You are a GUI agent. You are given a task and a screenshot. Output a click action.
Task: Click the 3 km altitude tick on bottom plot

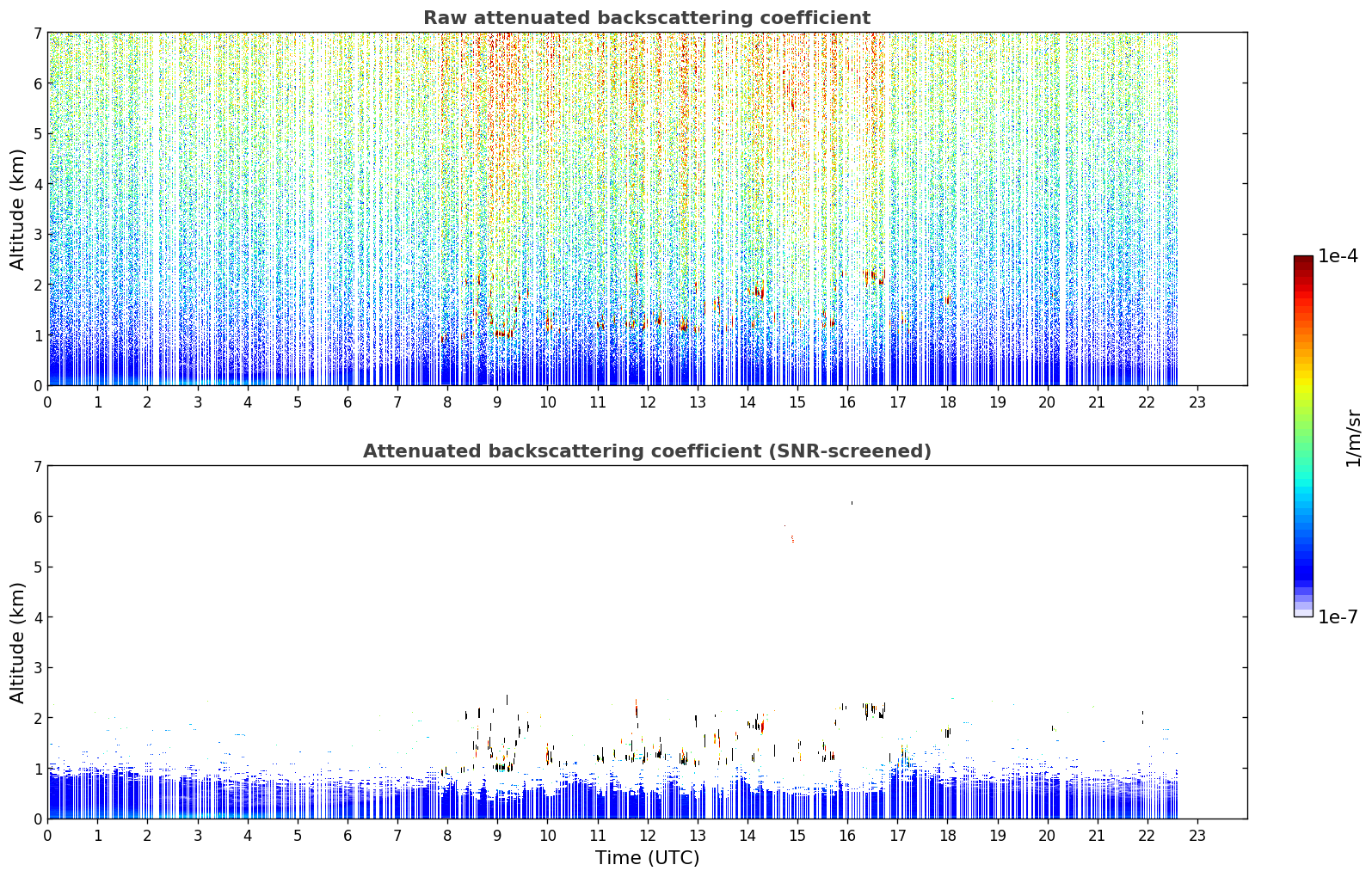(x=37, y=668)
